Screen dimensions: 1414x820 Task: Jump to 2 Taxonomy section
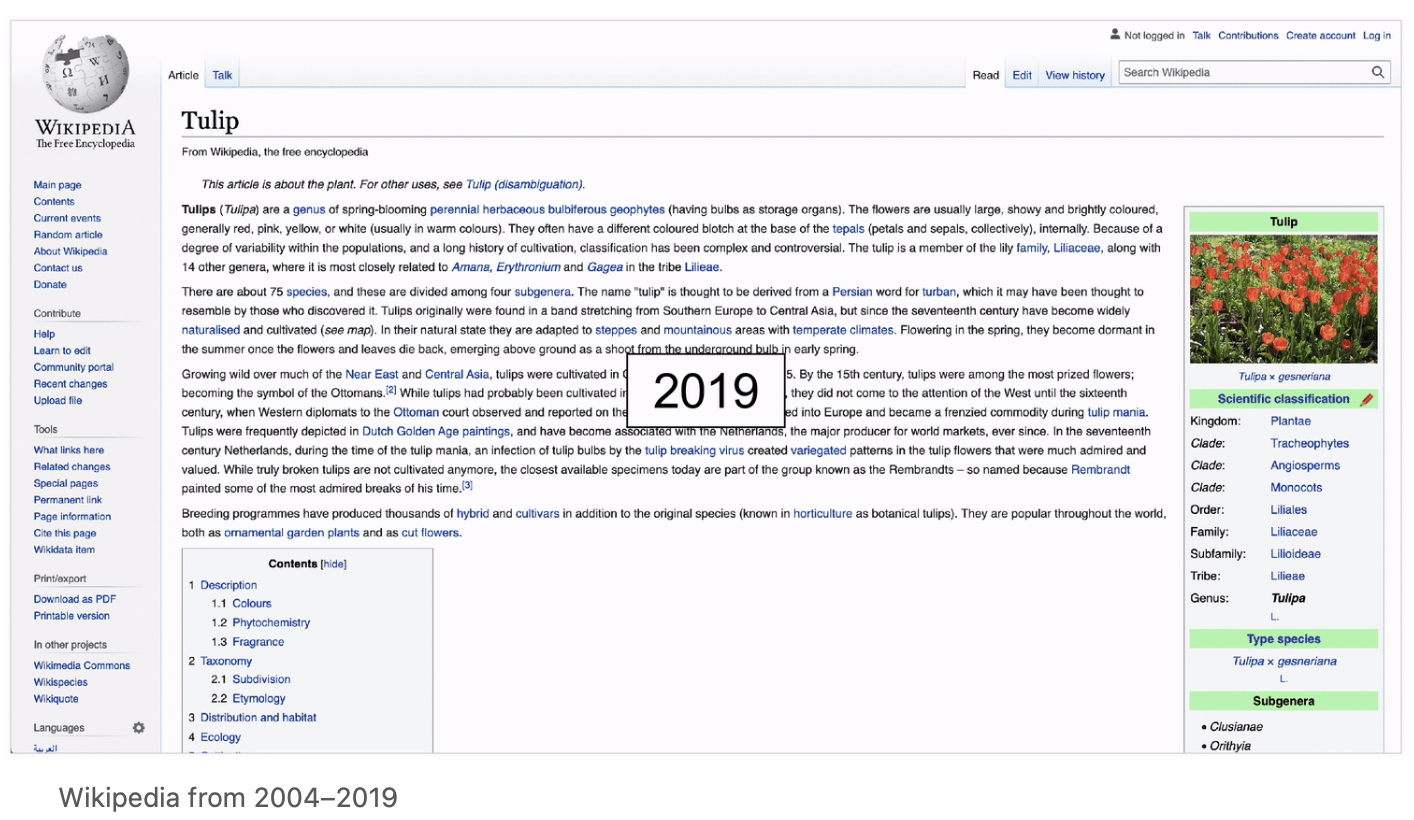click(x=226, y=661)
